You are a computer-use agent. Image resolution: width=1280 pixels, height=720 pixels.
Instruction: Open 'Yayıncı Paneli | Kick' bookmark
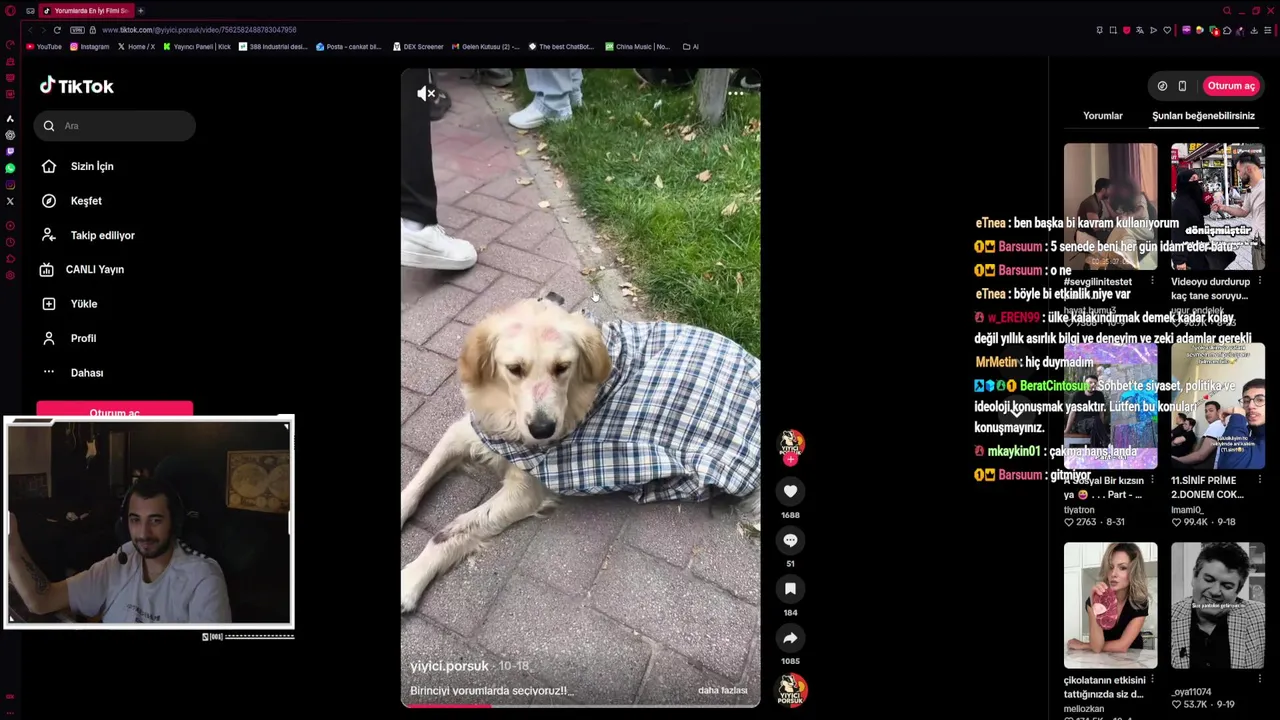(197, 47)
